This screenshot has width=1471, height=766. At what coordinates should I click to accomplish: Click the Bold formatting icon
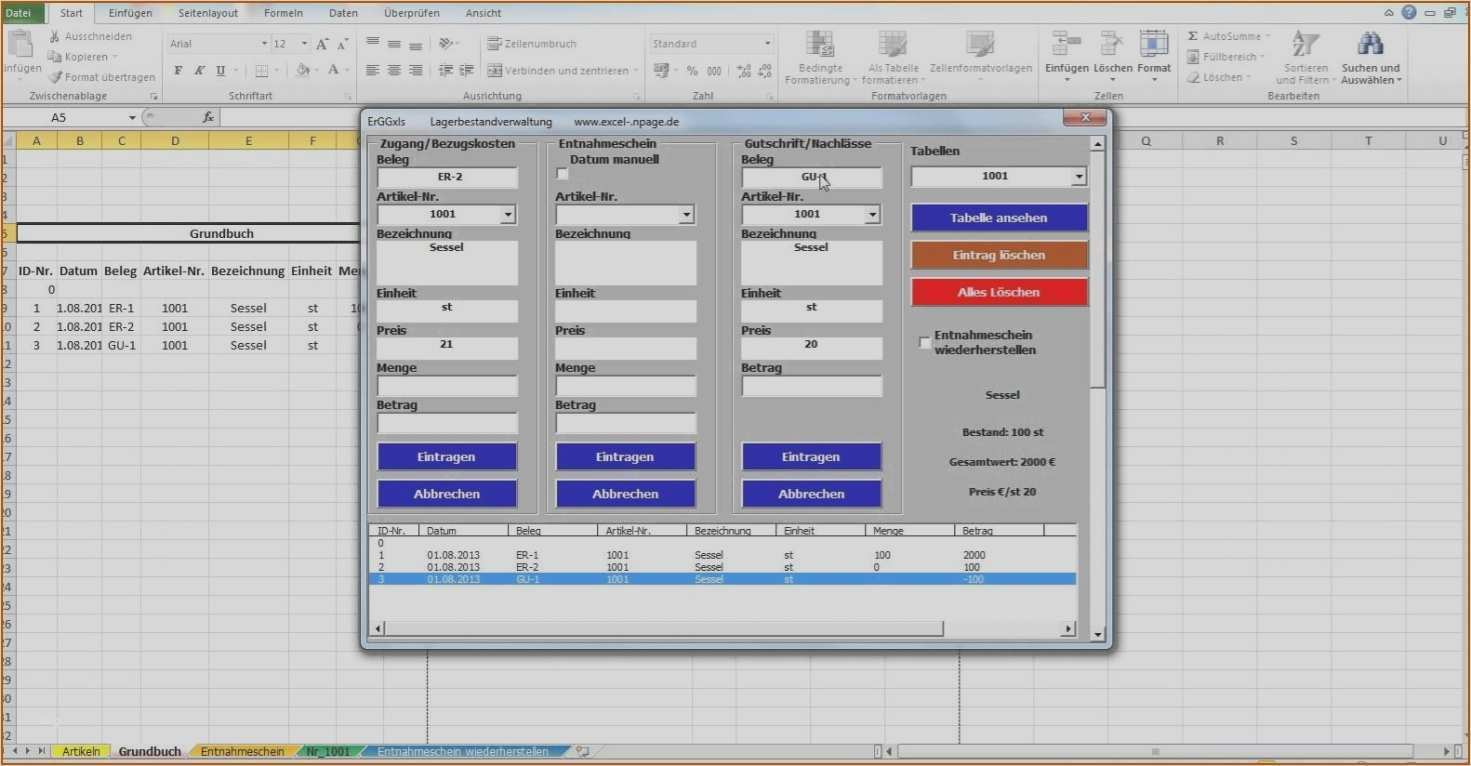coord(178,71)
